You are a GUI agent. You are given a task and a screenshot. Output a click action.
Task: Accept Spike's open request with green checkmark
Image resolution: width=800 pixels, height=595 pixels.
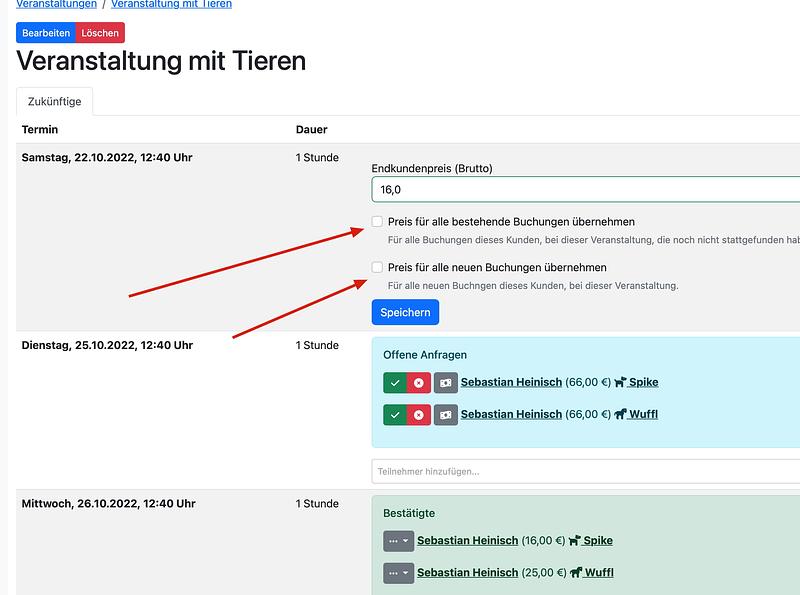tap(395, 382)
